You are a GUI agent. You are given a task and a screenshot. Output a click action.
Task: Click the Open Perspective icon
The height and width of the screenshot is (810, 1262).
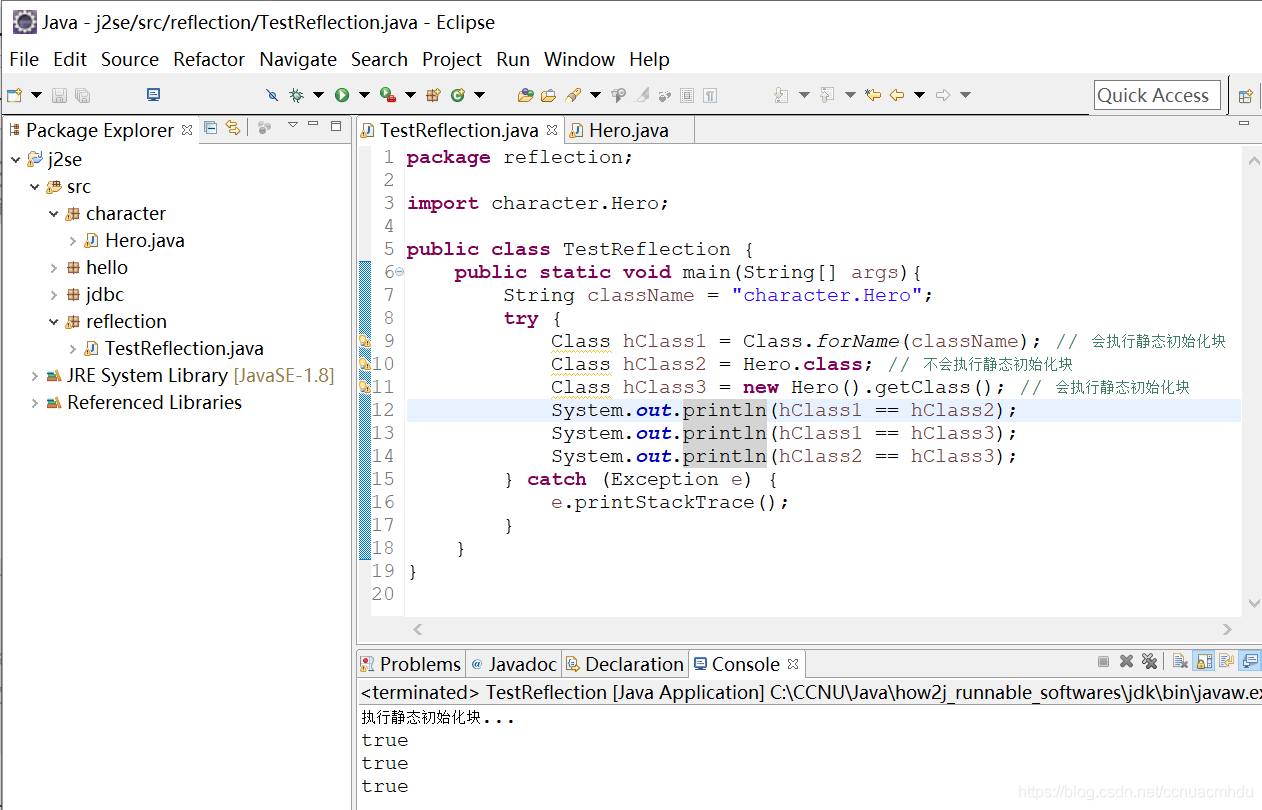[x=1246, y=96]
